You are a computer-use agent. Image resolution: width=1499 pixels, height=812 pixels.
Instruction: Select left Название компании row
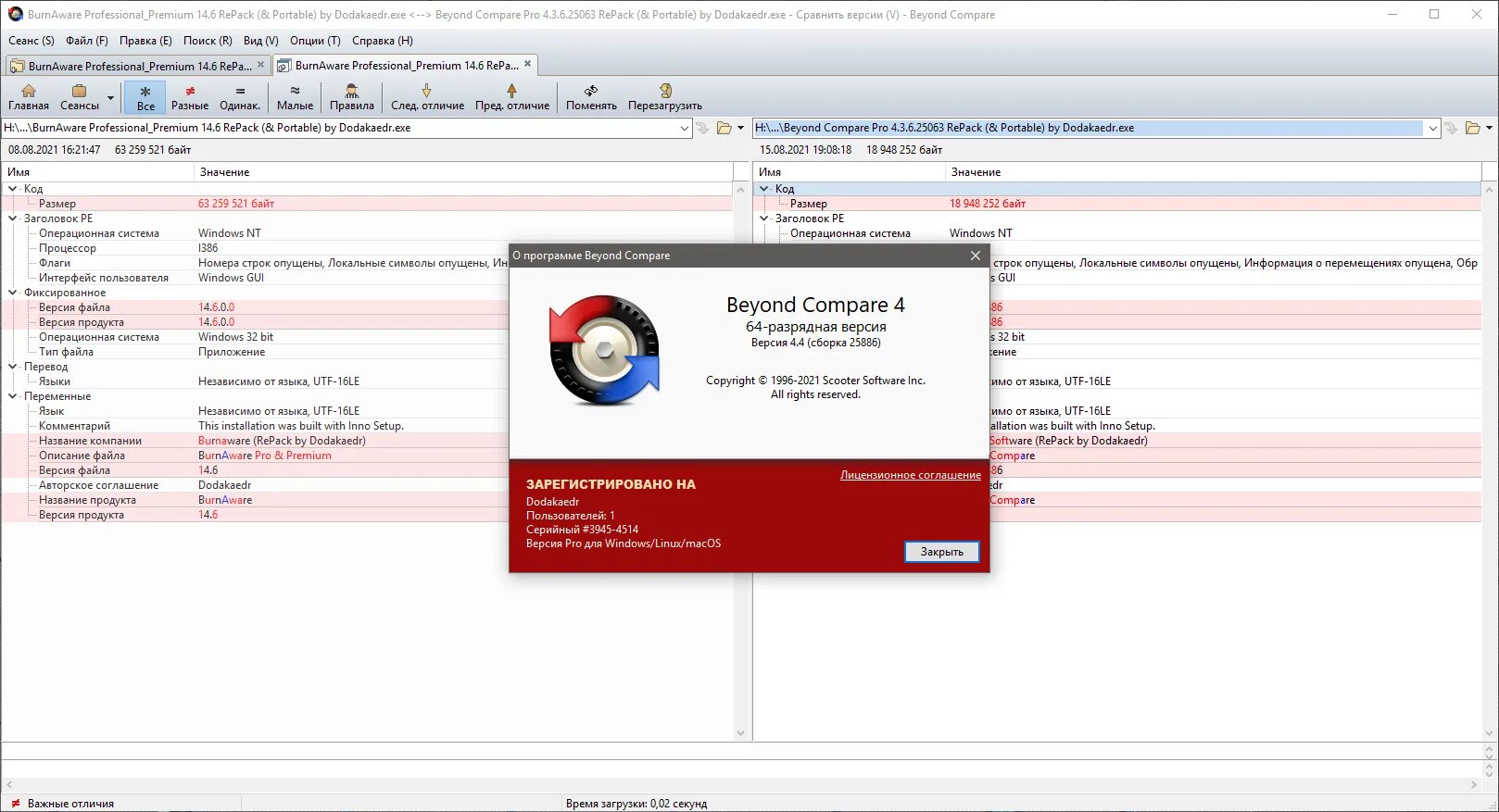click(x=256, y=441)
